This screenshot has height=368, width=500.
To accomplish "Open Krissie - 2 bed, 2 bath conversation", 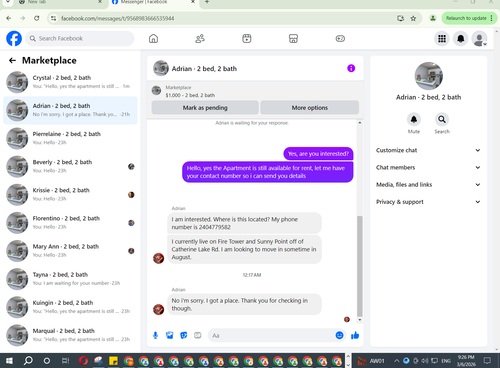I will pyautogui.click(x=70, y=195).
